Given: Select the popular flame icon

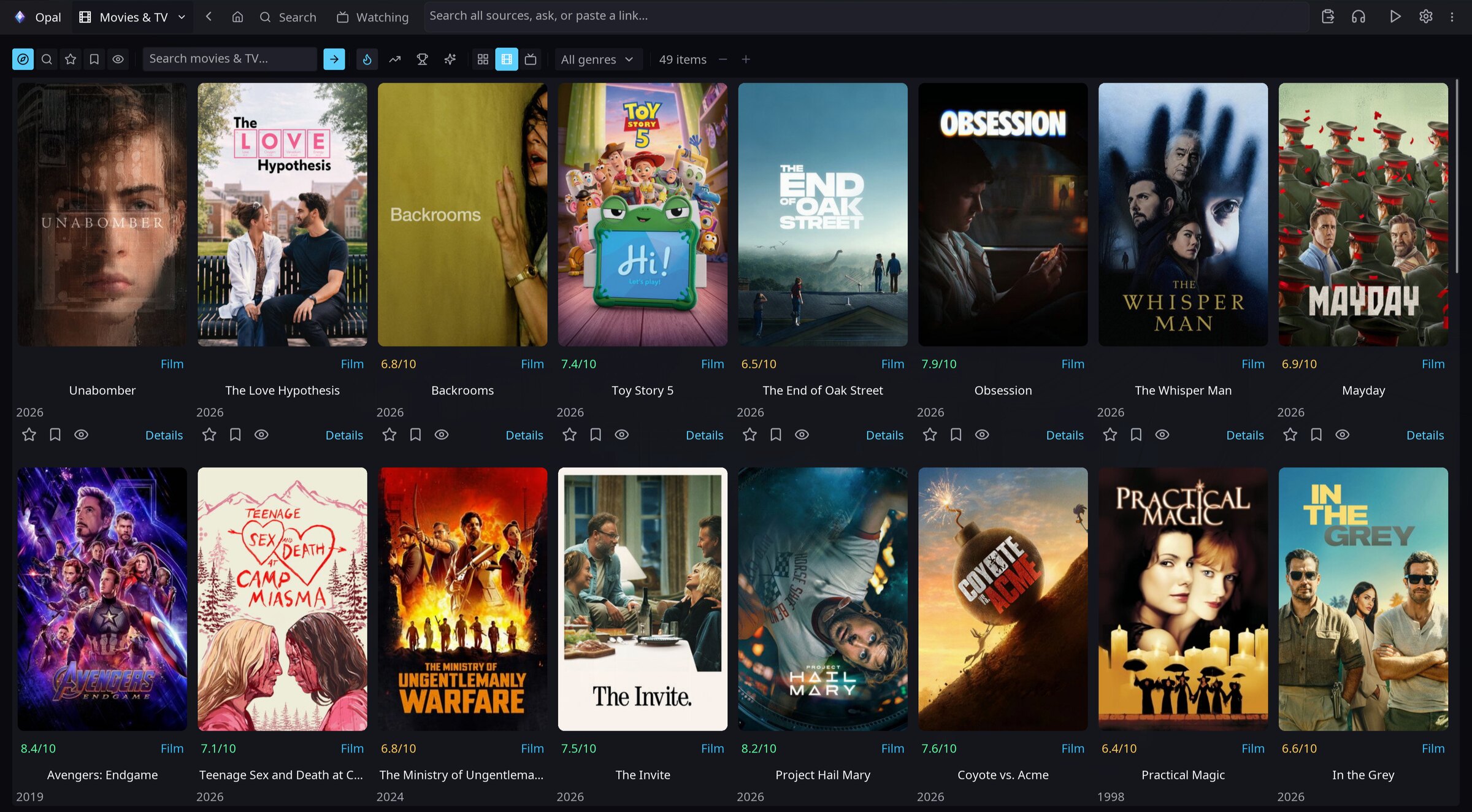Looking at the screenshot, I should coord(367,59).
